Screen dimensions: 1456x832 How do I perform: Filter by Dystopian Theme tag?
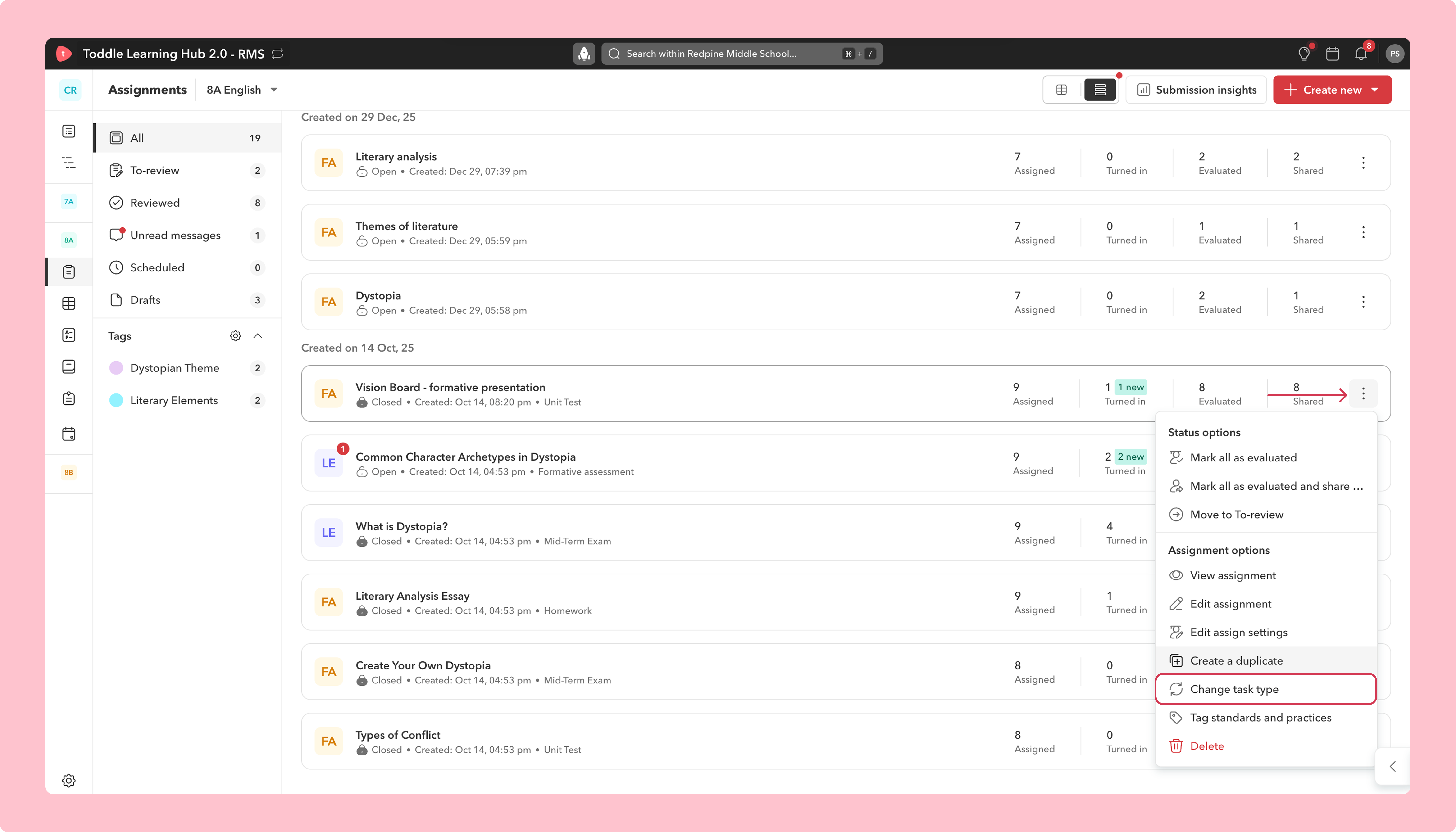[188, 368]
